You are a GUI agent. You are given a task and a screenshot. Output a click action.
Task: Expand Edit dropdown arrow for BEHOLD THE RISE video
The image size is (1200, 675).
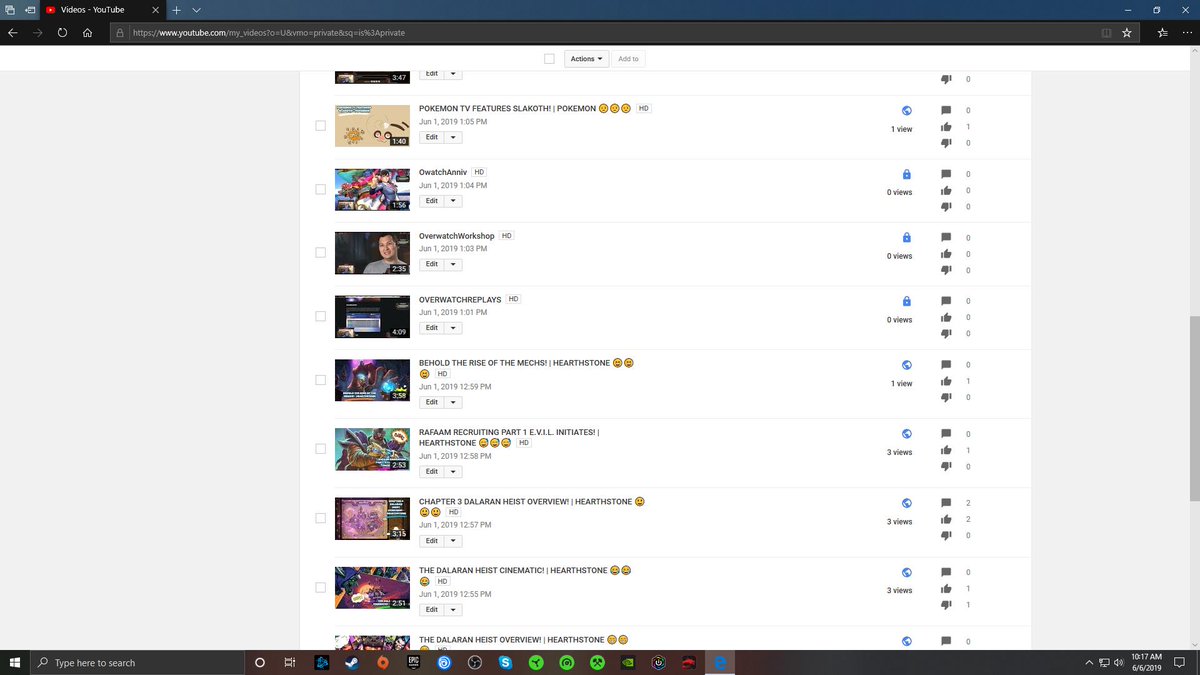tap(454, 402)
